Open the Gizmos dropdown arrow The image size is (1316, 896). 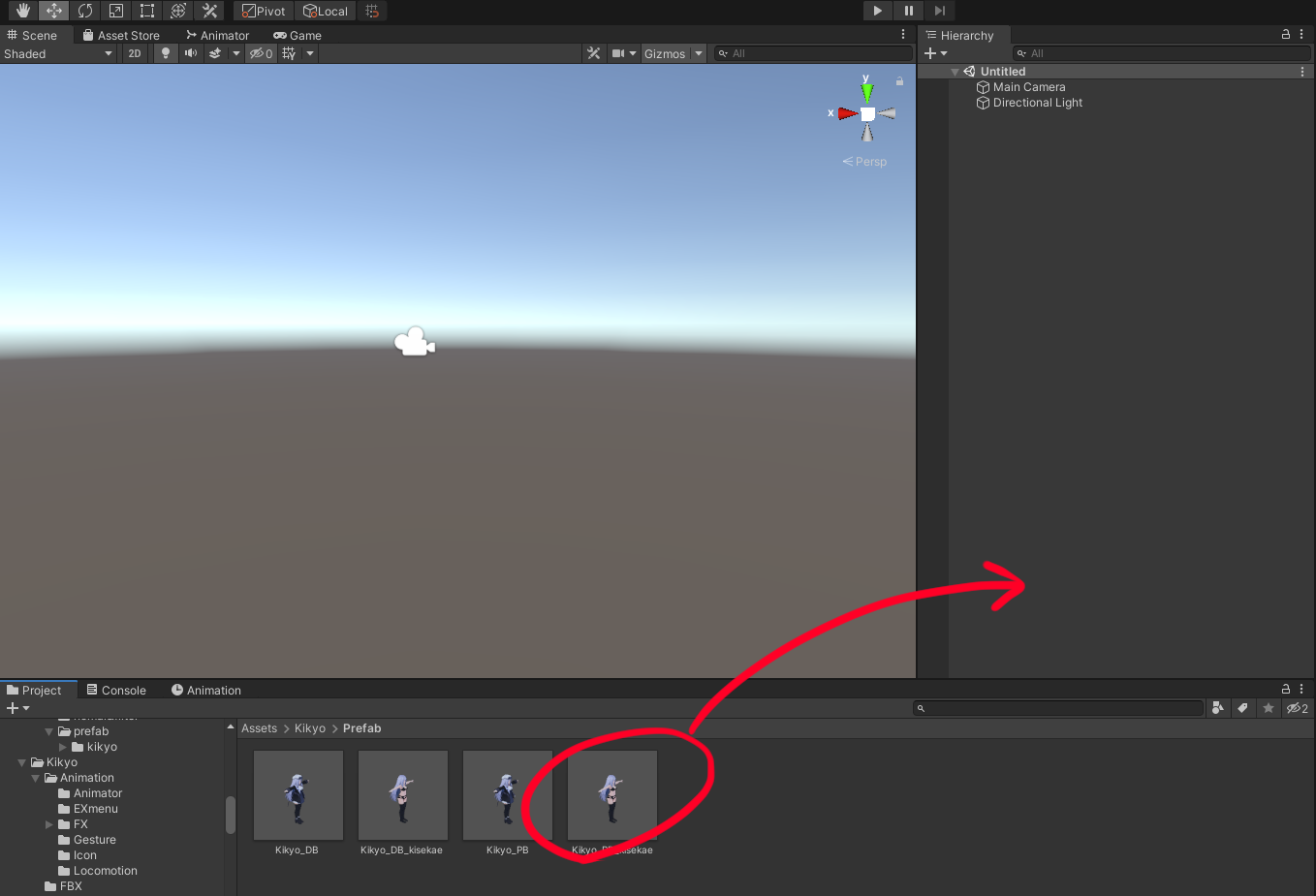[x=698, y=53]
